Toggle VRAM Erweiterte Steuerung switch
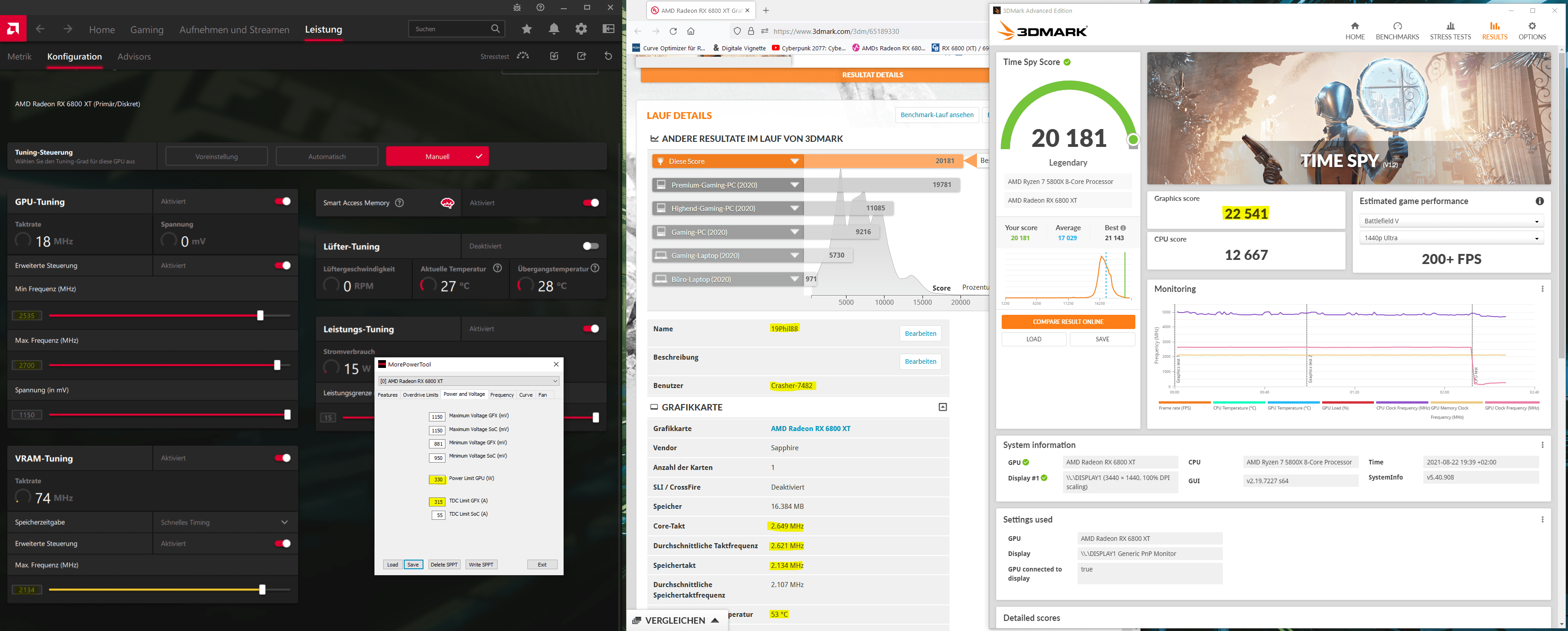This screenshot has width=1568, height=631. tap(282, 544)
